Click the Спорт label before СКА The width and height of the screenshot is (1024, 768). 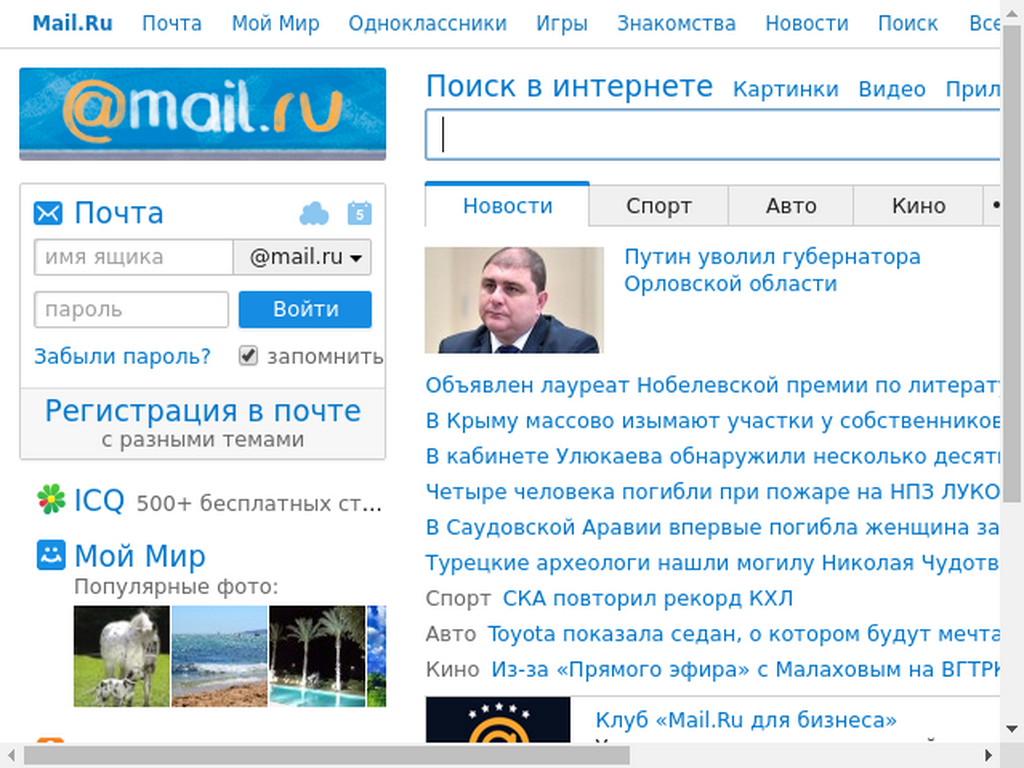458,598
